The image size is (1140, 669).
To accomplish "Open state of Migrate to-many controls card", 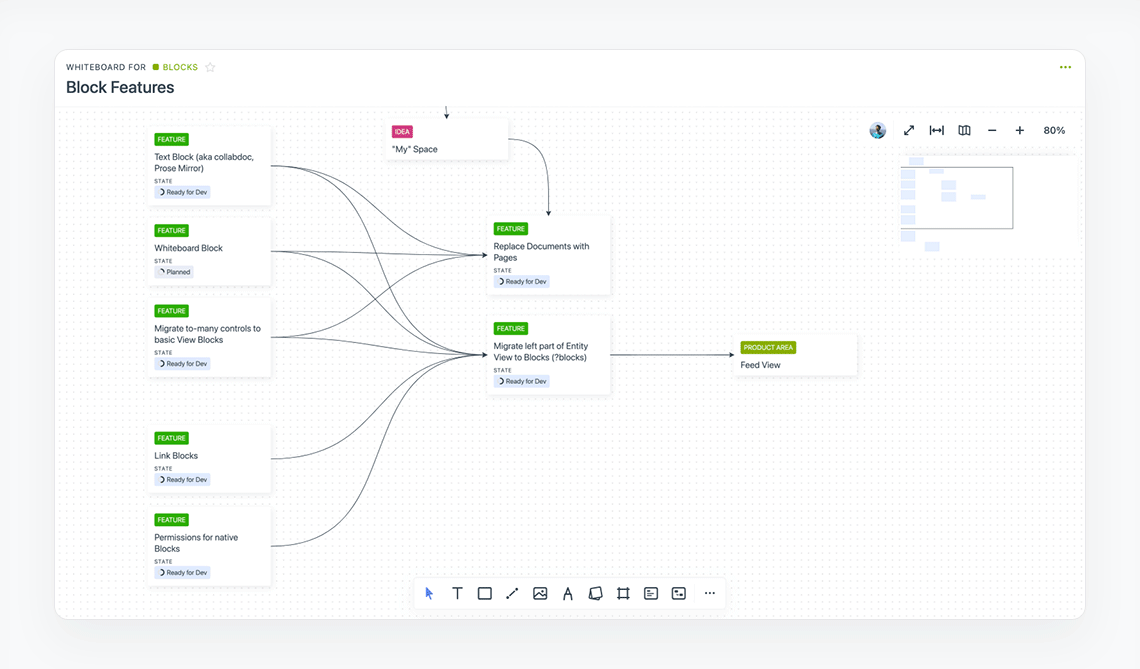I will coord(183,364).
